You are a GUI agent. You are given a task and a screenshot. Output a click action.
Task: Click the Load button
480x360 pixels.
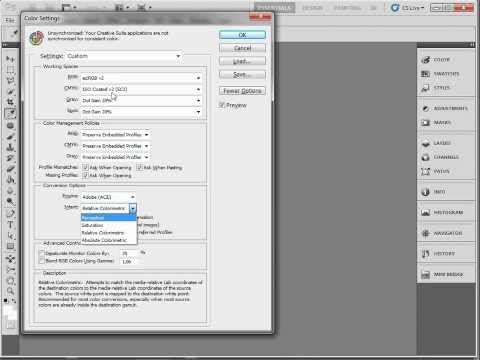[242, 61]
